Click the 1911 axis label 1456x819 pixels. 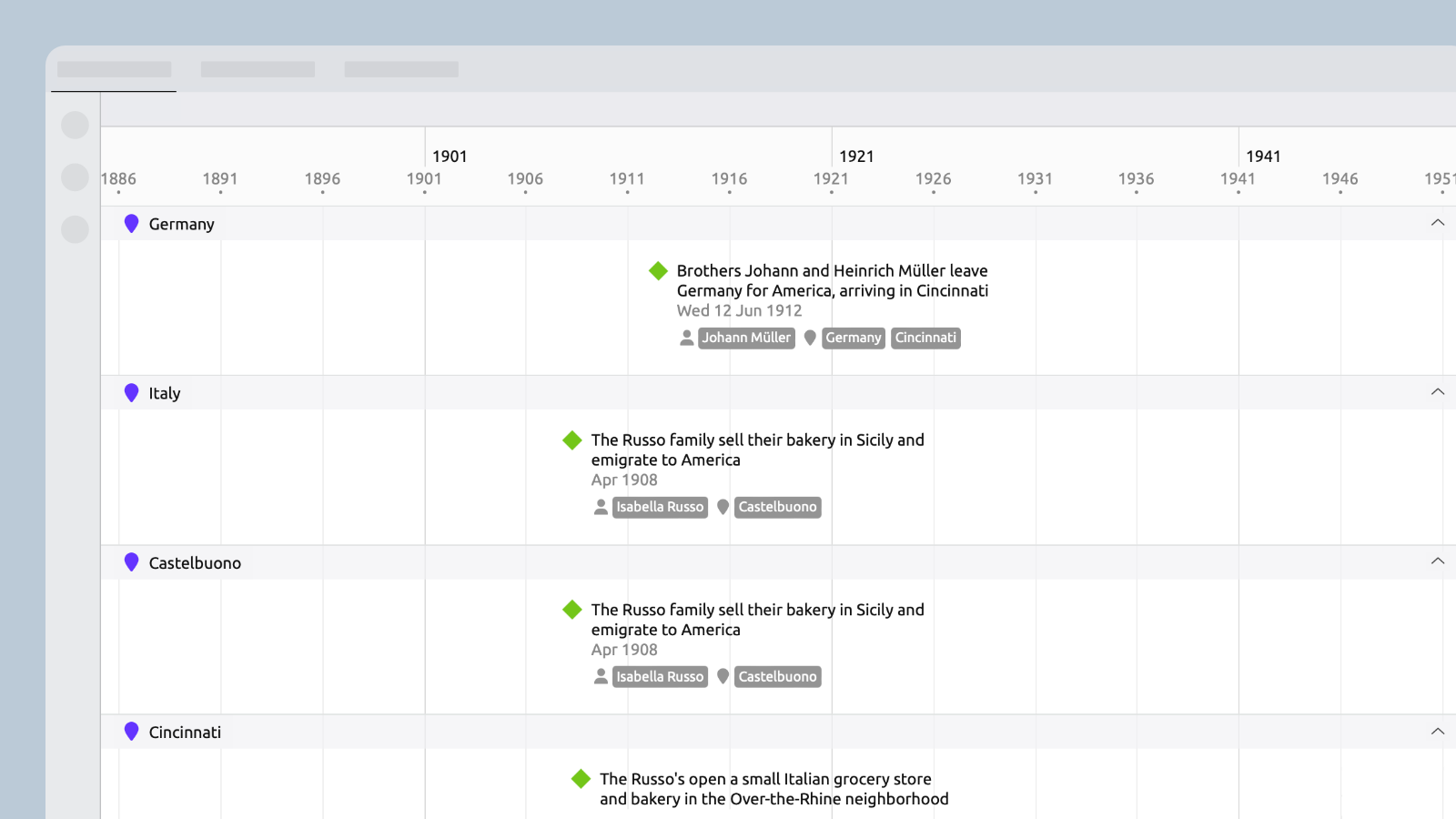tap(627, 179)
